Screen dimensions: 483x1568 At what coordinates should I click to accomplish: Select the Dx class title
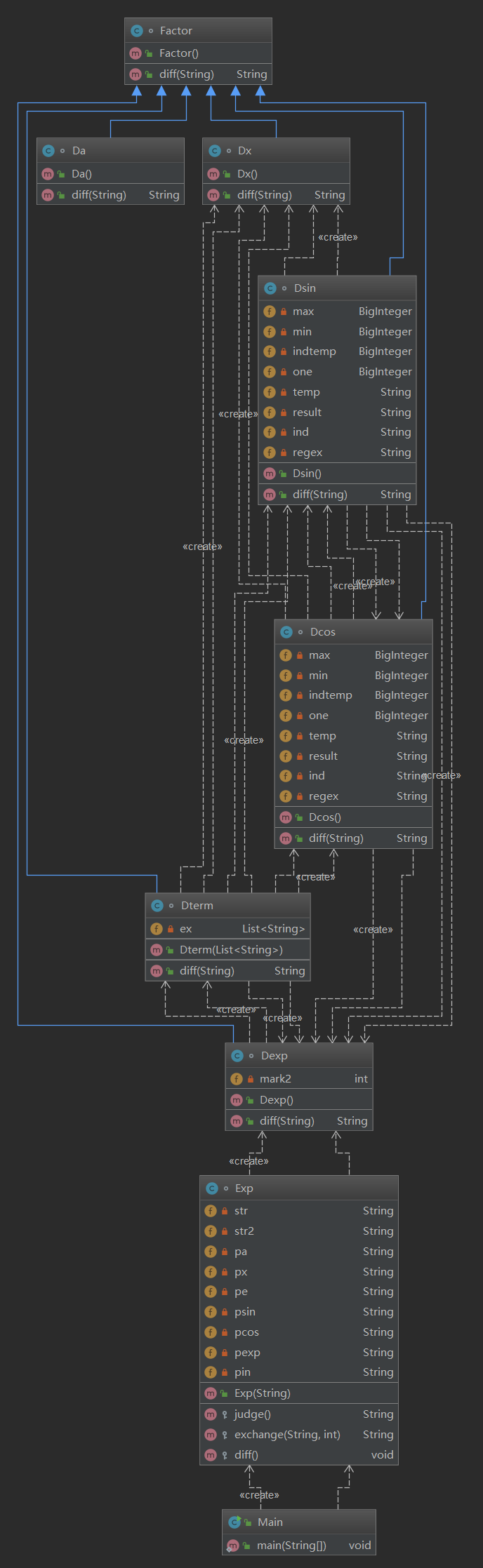click(x=245, y=151)
